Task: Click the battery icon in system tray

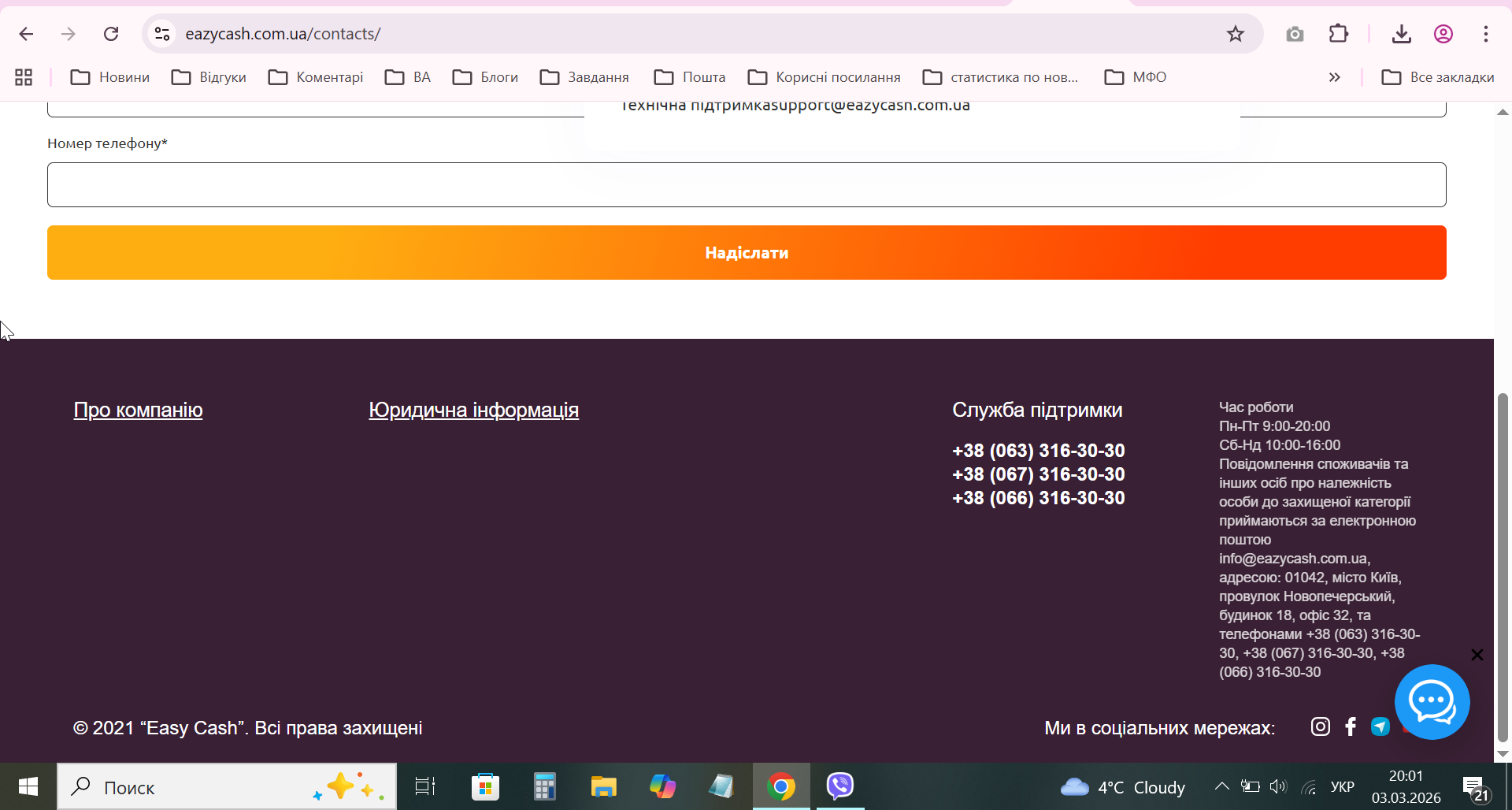Action: [1250, 786]
